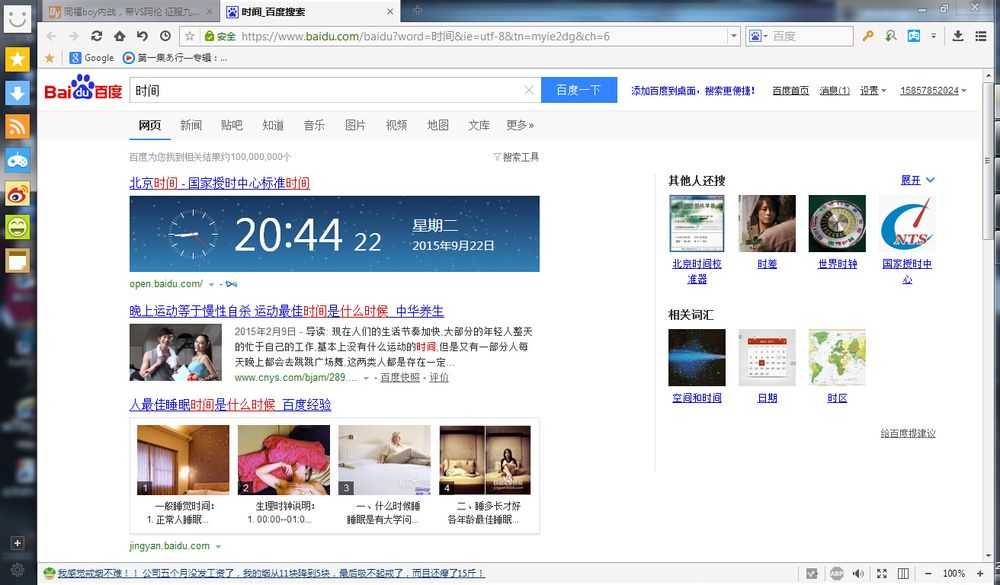The image size is (1000, 585).
Task: Click the 百度首页 link
Action: click(791, 91)
